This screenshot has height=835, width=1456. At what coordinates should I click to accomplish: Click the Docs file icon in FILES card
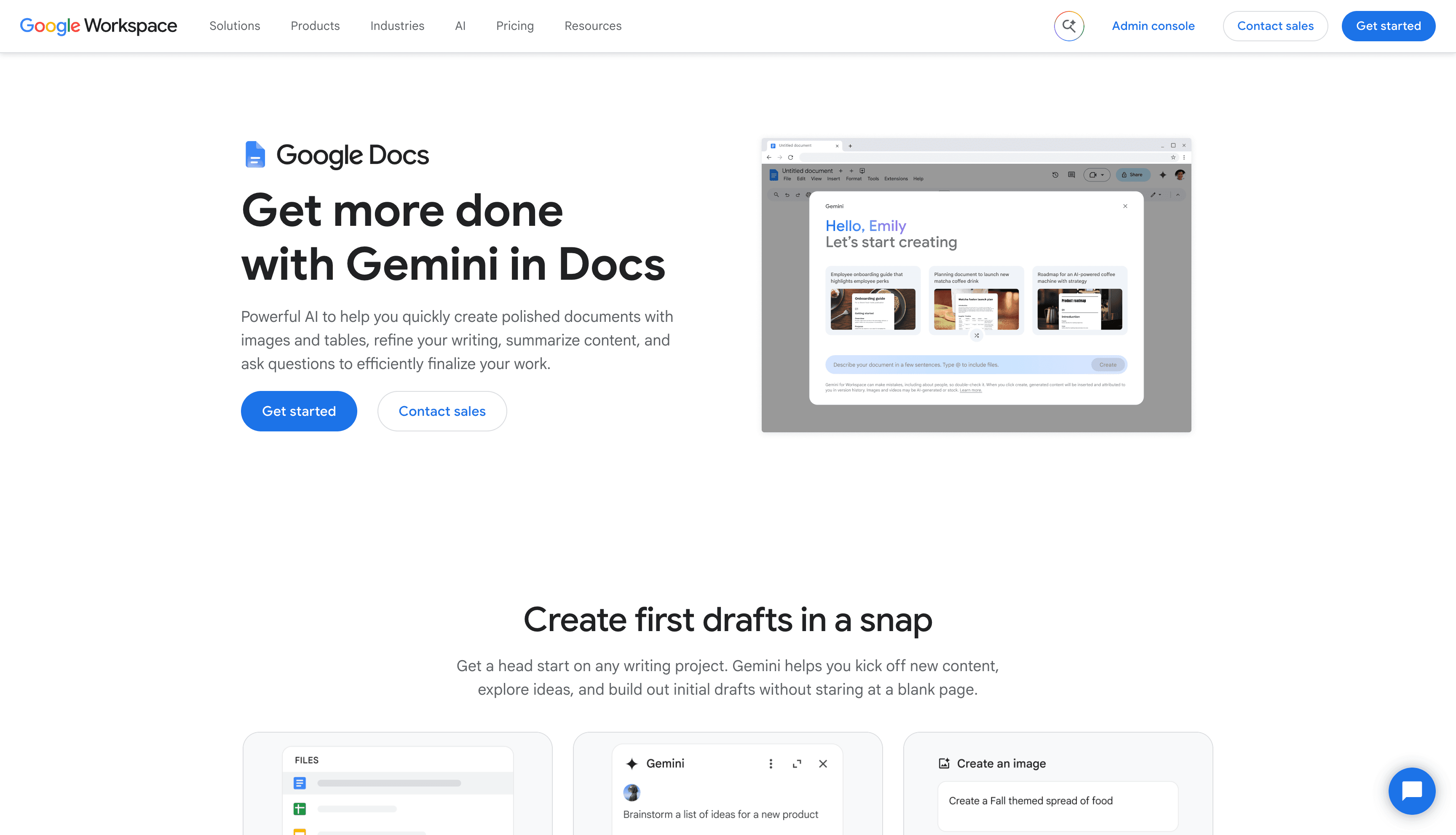(x=300, y=783)
